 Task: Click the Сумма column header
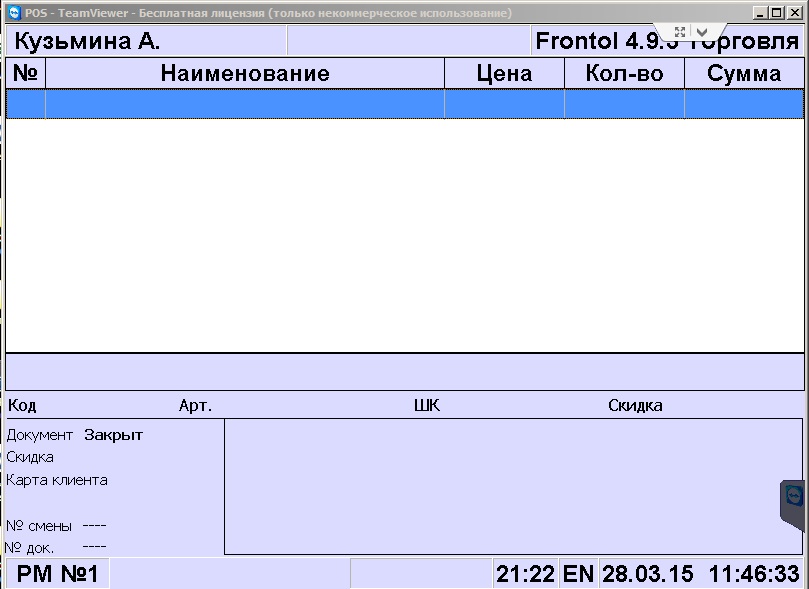pos(744,74)
